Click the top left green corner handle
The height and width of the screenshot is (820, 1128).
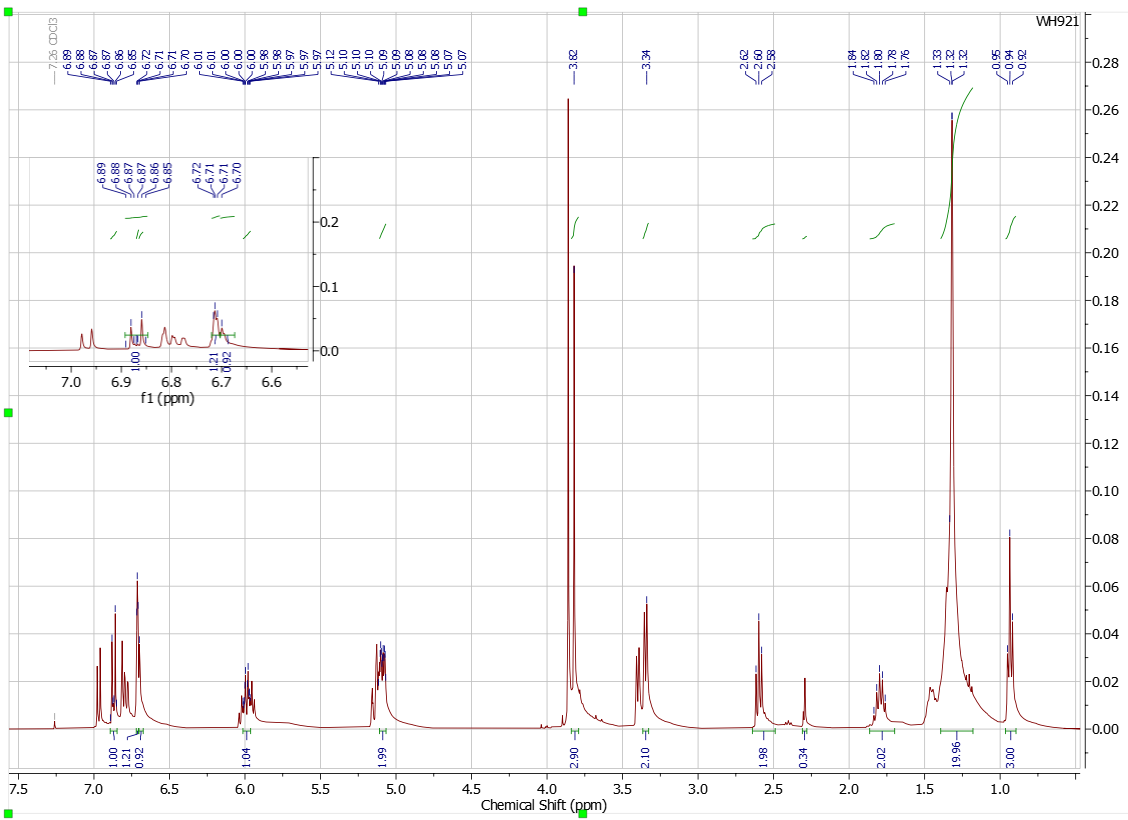pyautogui.click(x=9, y=11)
